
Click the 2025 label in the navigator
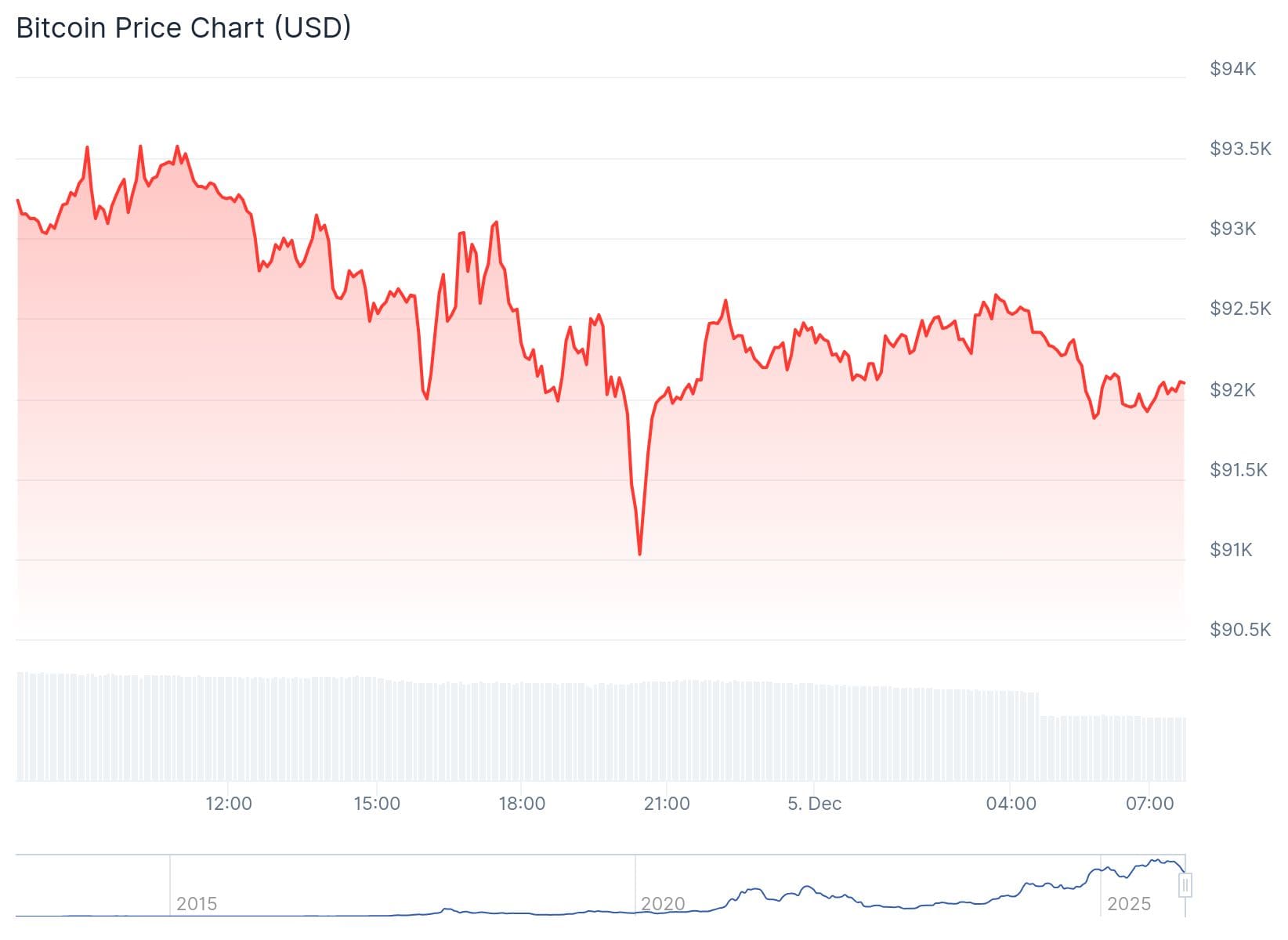click(1128, 904)
